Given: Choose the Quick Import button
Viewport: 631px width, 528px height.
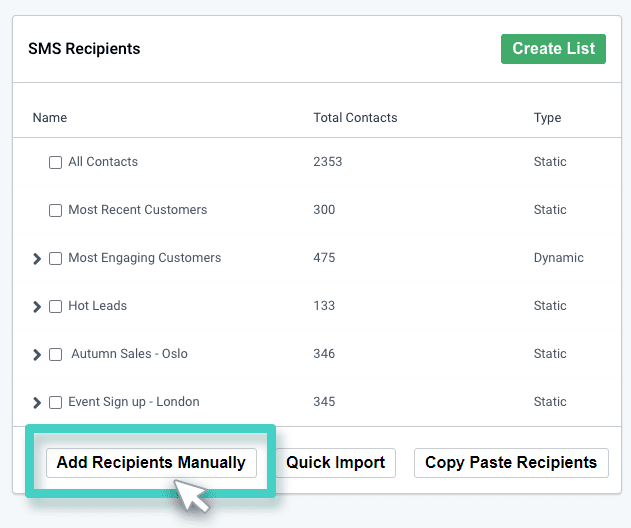Looking at the screenshot, I should tap(336, 463).
